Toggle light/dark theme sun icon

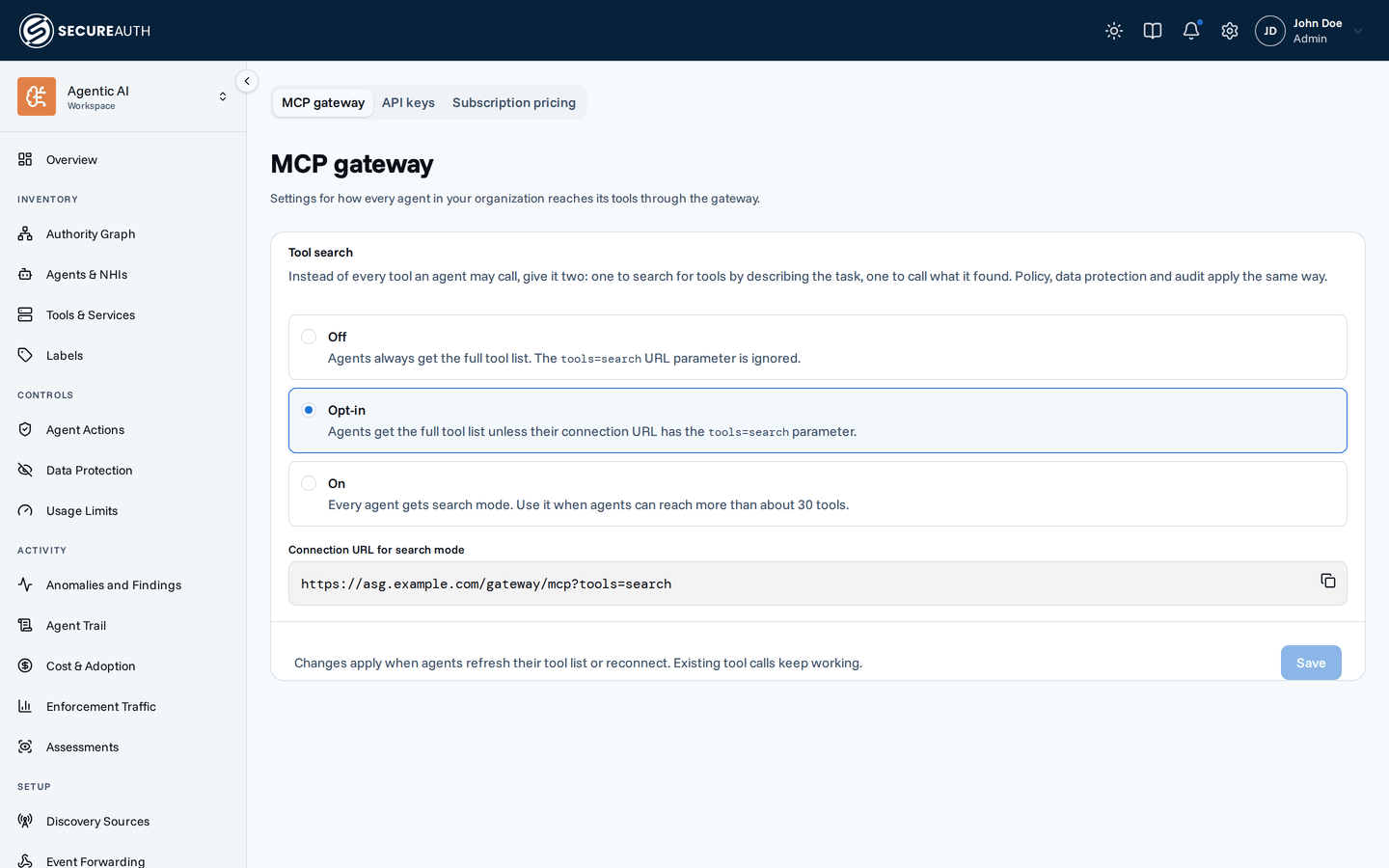(x=1114, y=31)
